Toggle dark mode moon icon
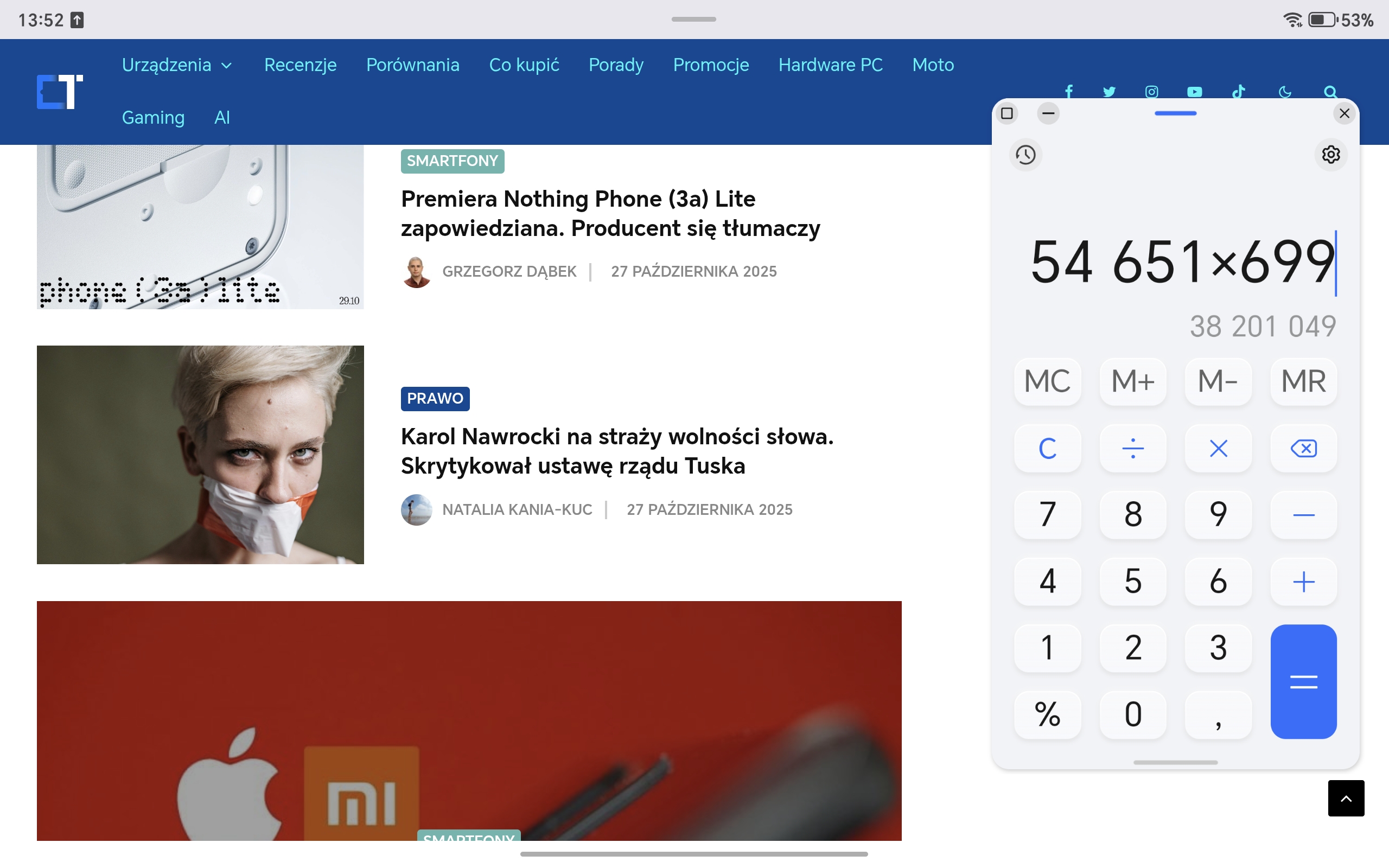1389x868 pixels. pos(1284,92)
